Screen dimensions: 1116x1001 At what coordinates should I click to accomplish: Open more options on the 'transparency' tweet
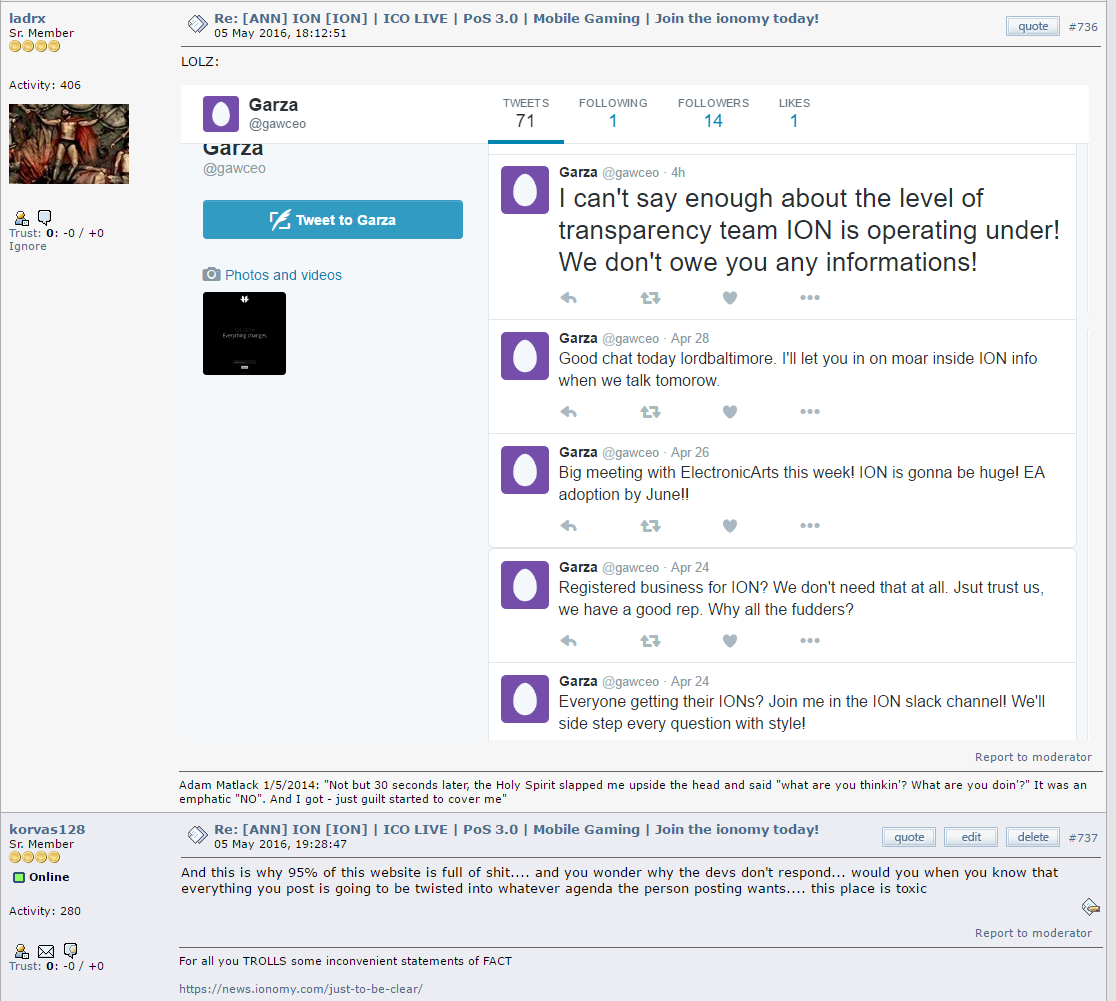(x=810, y=298)
